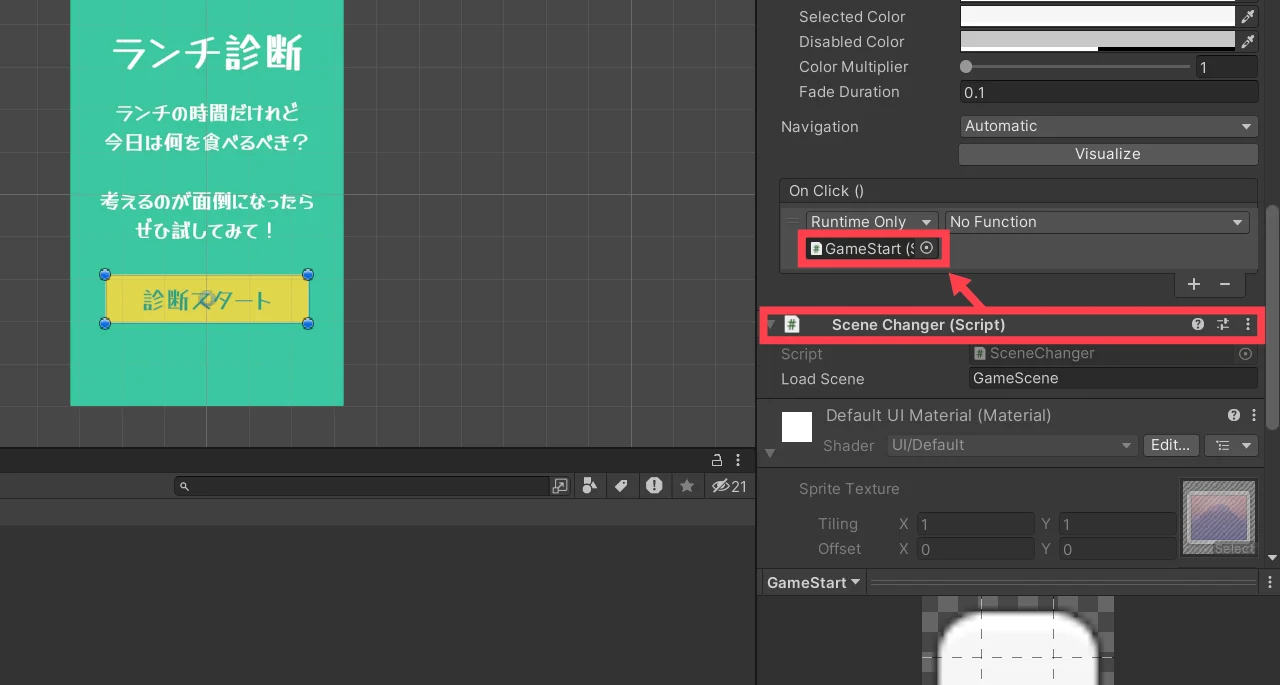Click the Offset Y value field

click(1117, 549)
